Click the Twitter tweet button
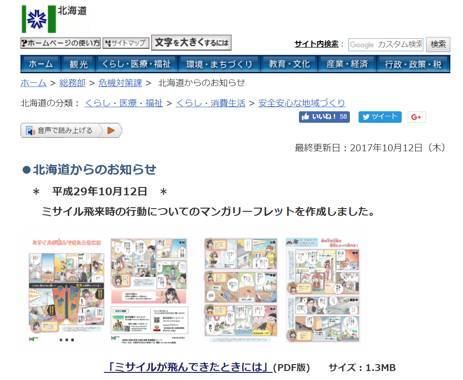 [380, 117]
